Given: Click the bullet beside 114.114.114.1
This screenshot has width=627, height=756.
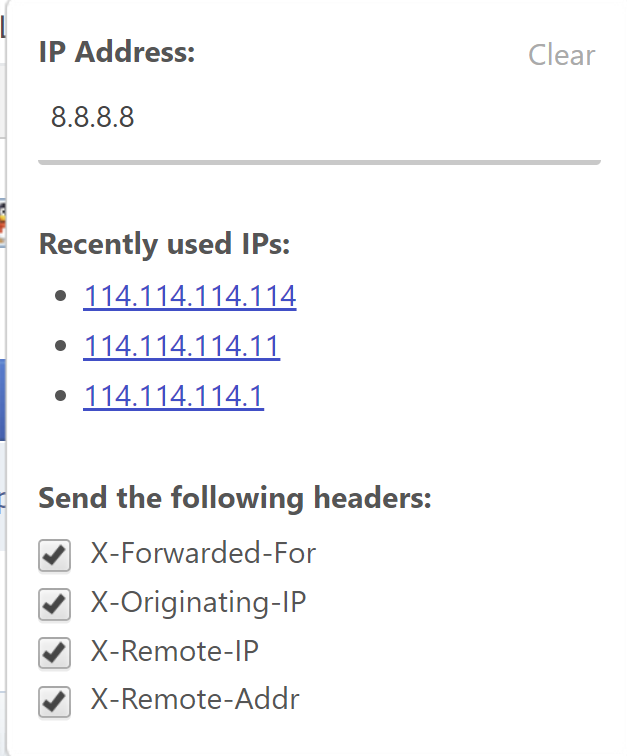Looking at the screenshot, I should [62, 397].
